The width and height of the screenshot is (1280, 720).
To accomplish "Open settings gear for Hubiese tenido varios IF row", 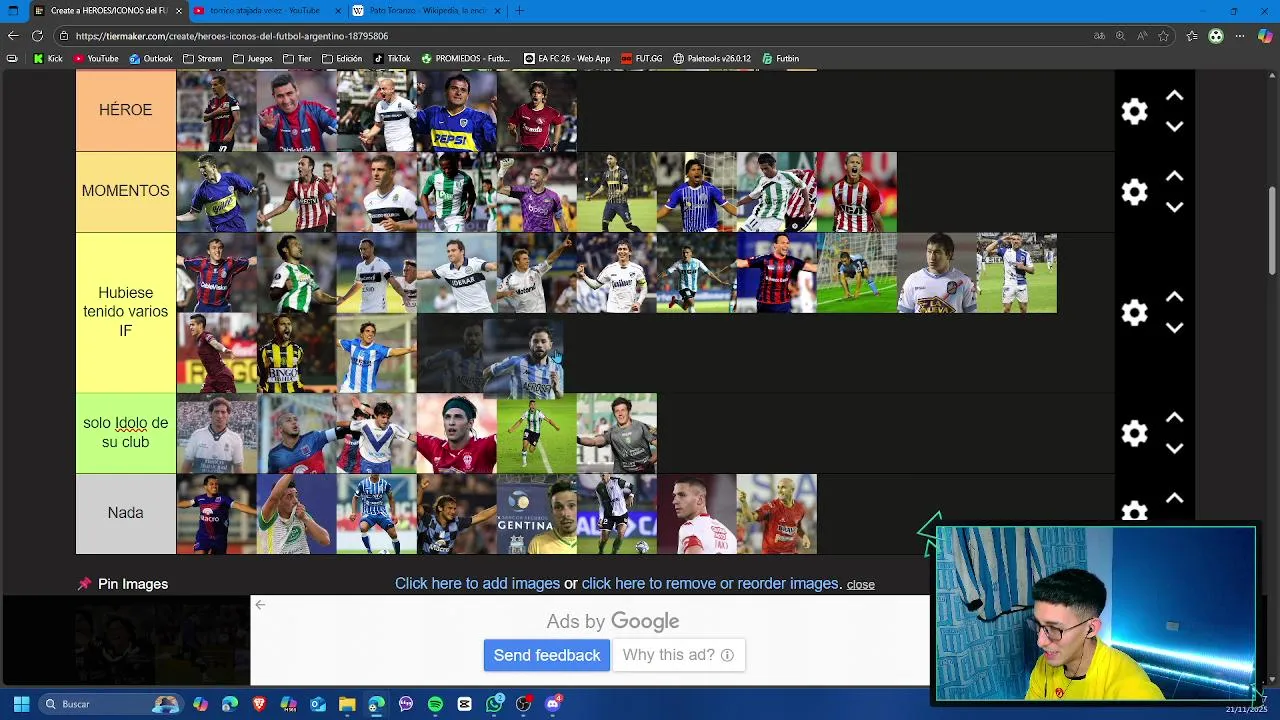I will tap(1134, 313).
